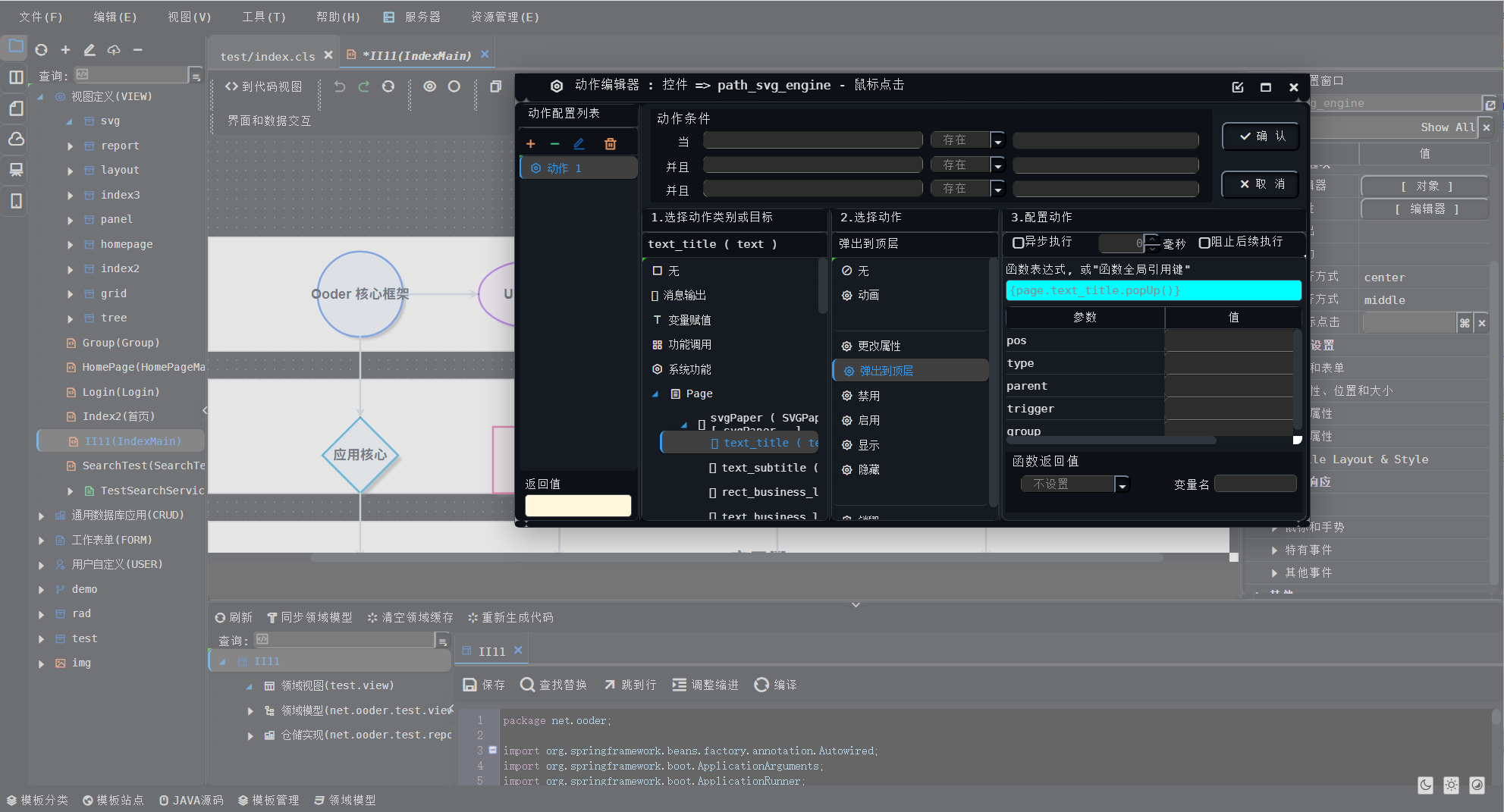Select the change property action
Image resolution: width=1504 pixels, height=812 pixels.
click(x=910, y=346)
